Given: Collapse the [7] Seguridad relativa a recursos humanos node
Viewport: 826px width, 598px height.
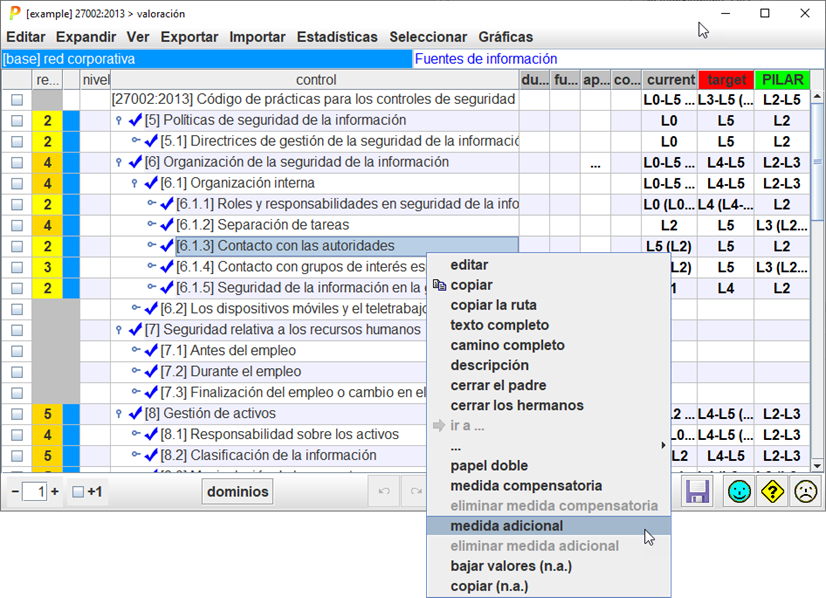Looking at the screenshot, I should click(x=120, y=330).
